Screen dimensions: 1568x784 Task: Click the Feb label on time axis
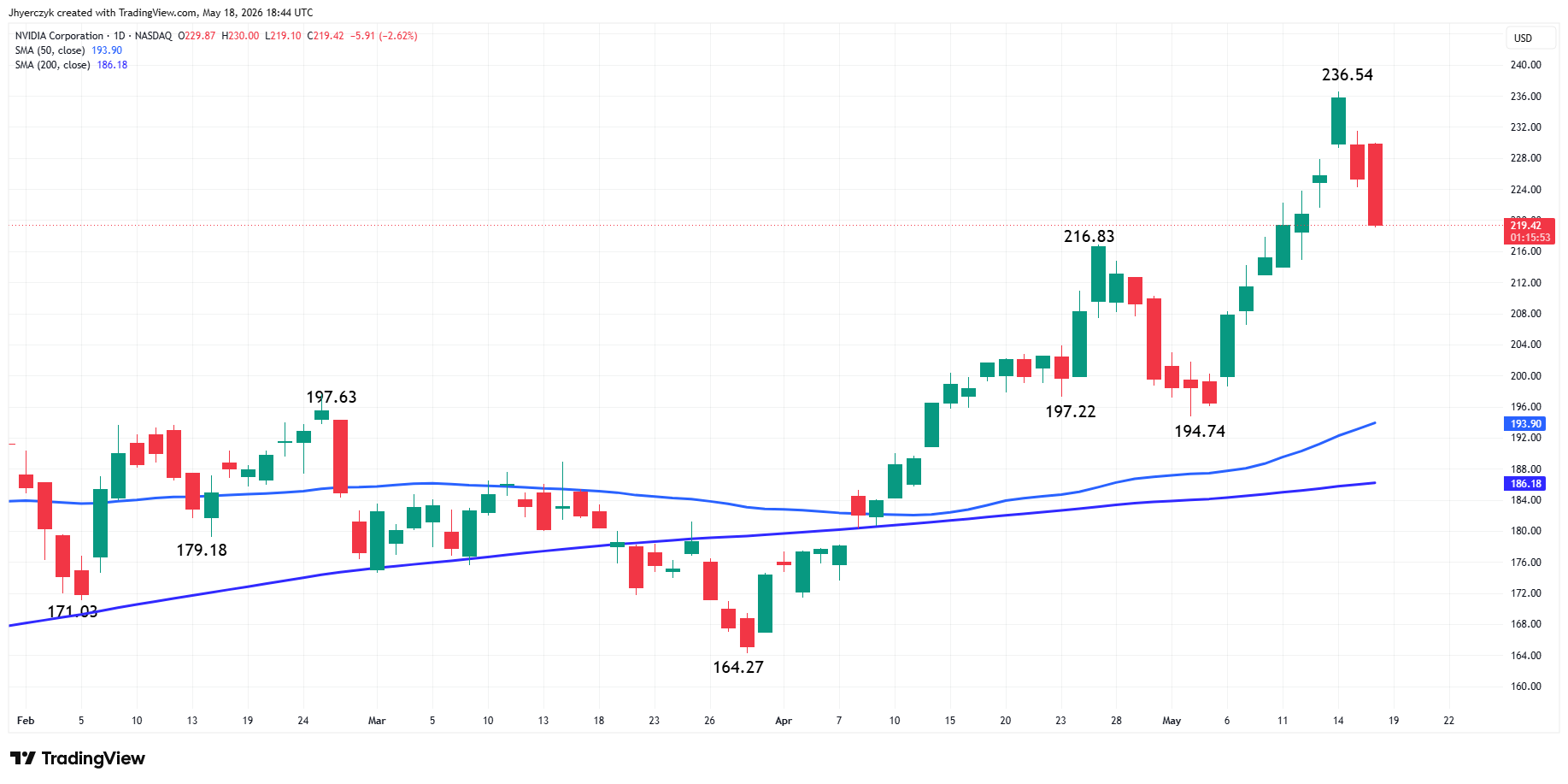click(x=26, y=721)
